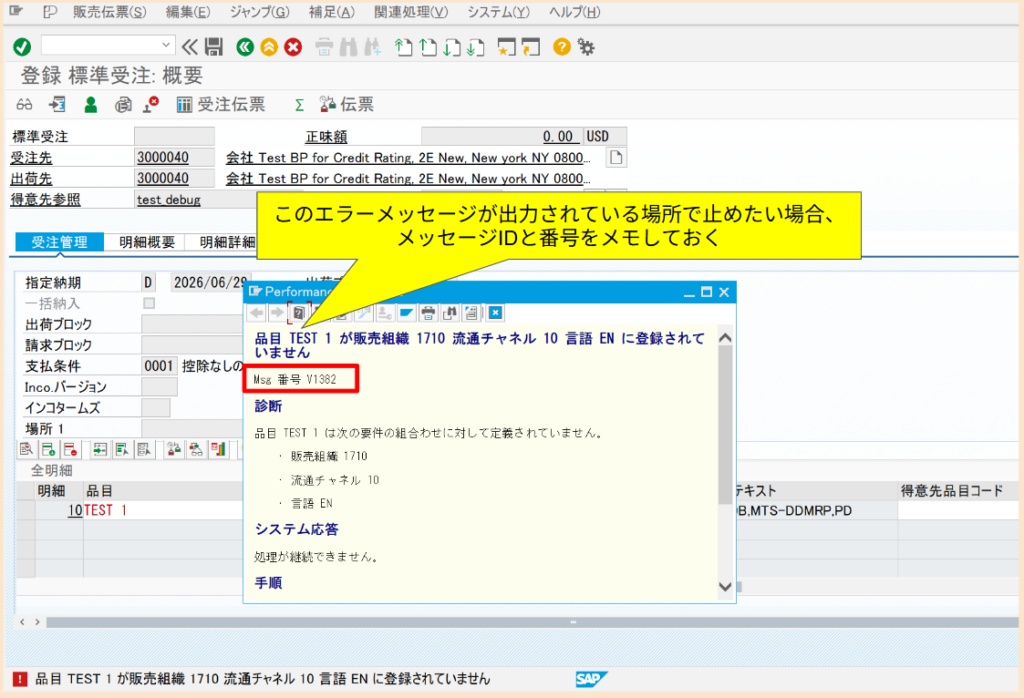Open the ジャンプ(G) menu
Image resolution: width=1024 pixels, height=698 pixels.
pyautogui.click(x=259, y=12)
